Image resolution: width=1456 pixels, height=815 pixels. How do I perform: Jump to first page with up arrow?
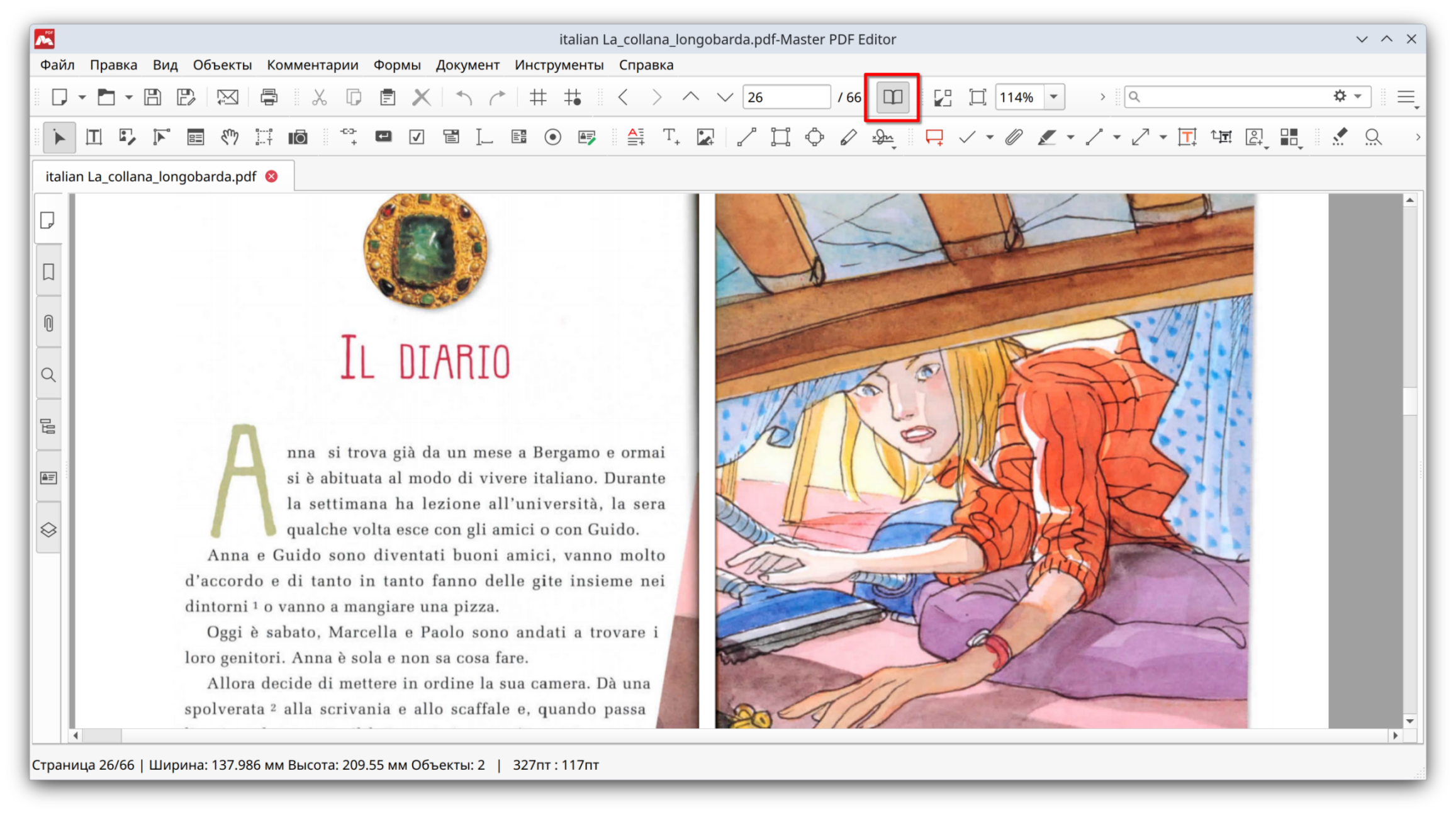point(691,97)
